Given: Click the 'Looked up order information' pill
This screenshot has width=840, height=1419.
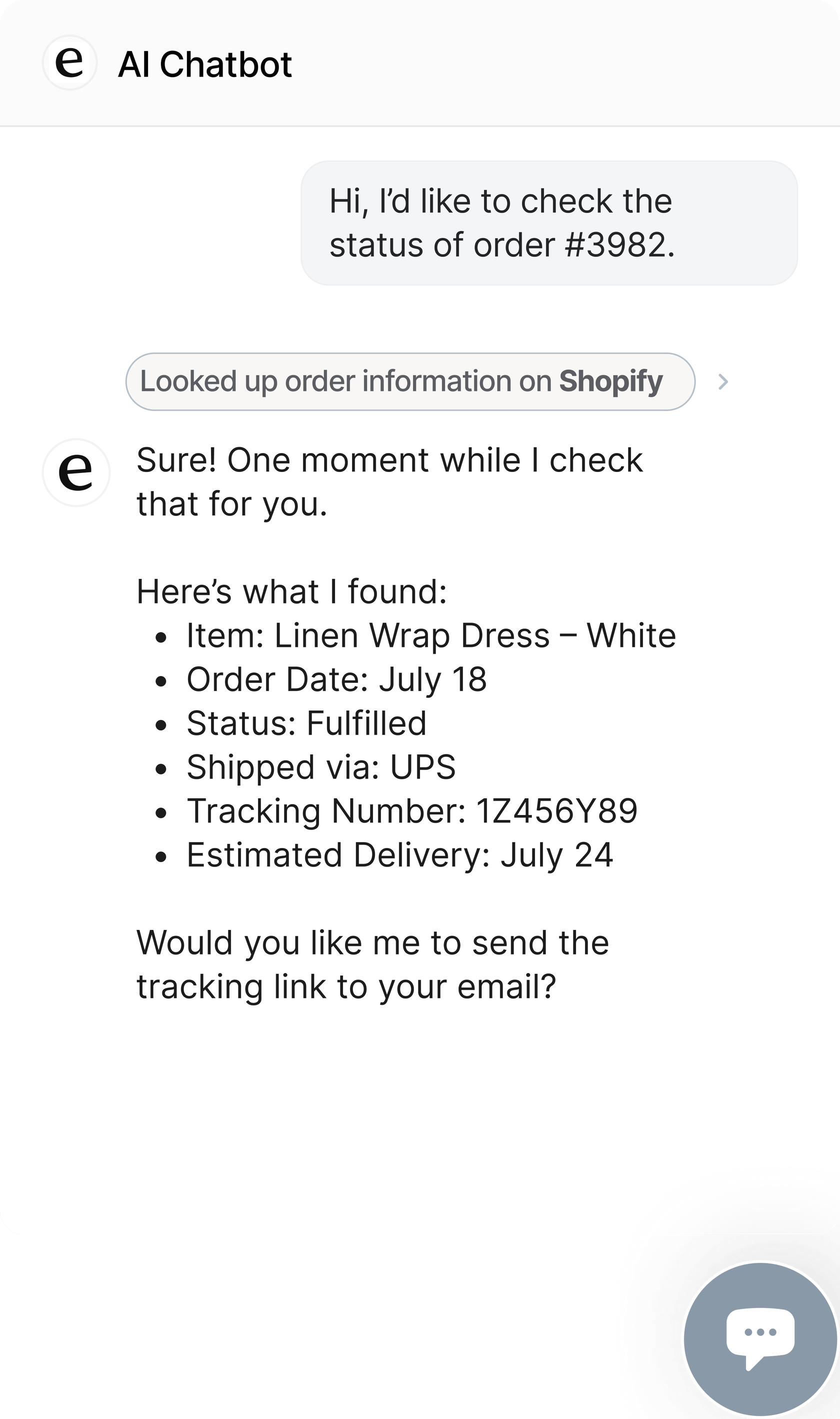Looking at the screenshot, I should point(345,381).
